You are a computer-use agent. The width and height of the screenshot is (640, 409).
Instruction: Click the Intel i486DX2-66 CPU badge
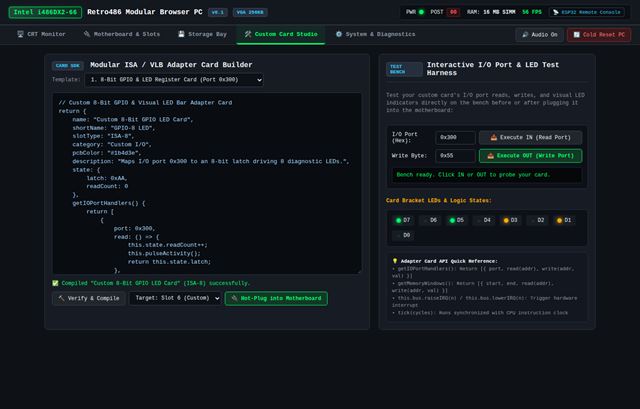(x=45, y=12)
